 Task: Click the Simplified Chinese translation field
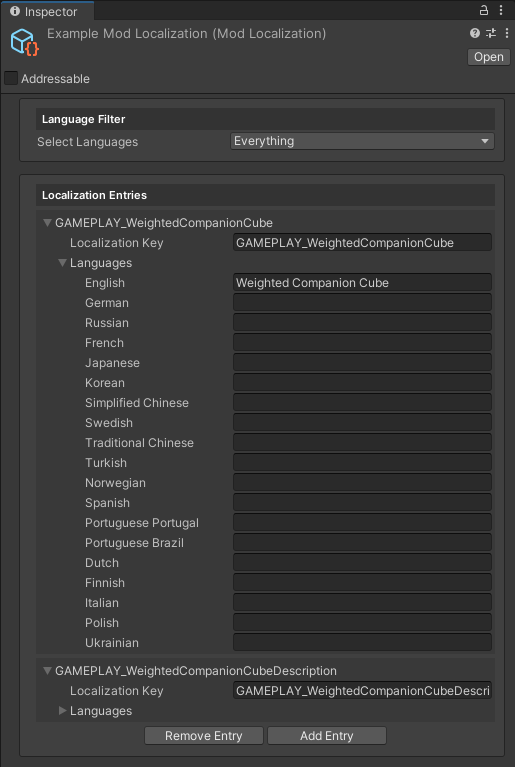pyautogui.click(x=362, y=403)
